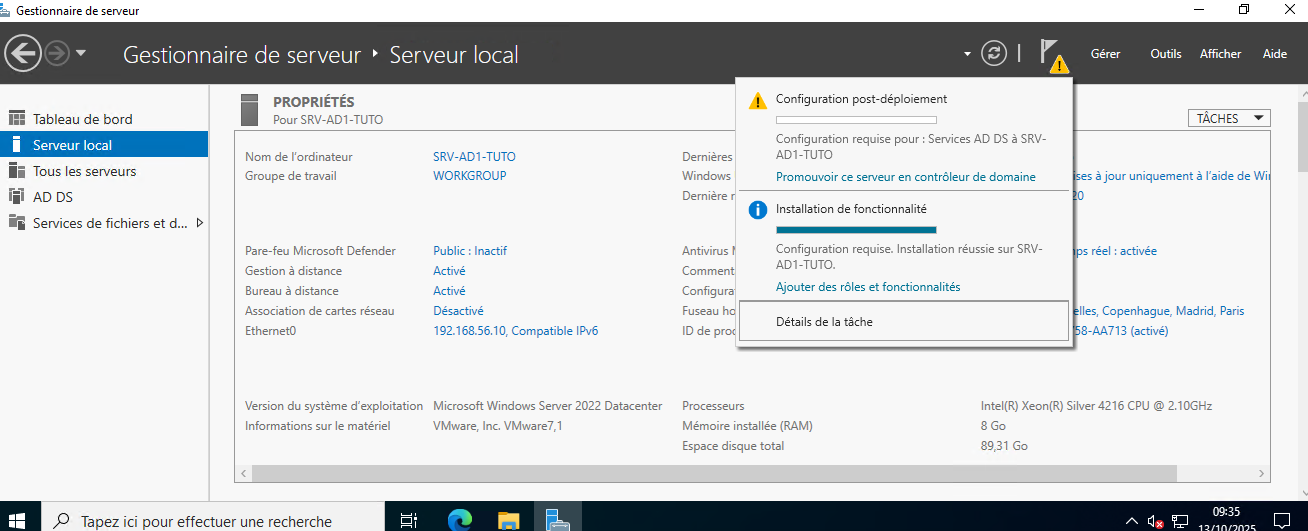Click the Ajouter des rôles et fonctionnalités link

click(867, 287)
